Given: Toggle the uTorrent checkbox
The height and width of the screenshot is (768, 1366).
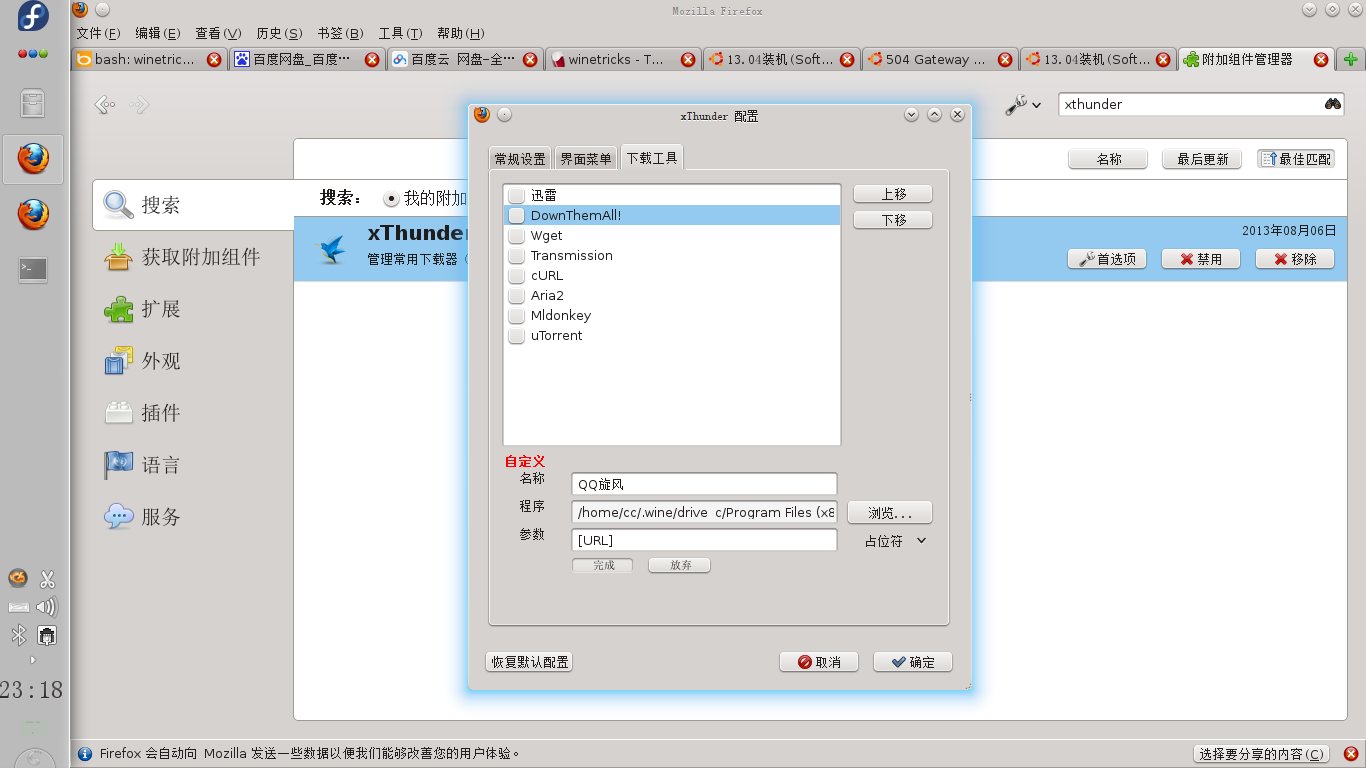Looking at the screenshot, I should [x=516, y=336].
